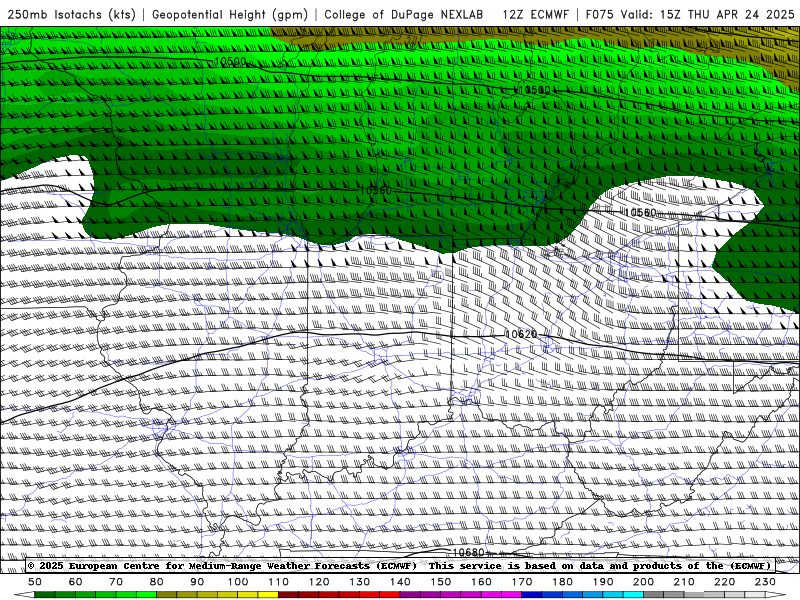800x600 pixels.
Task: Click the 70 value on the color scale
Action: [116, 582]
